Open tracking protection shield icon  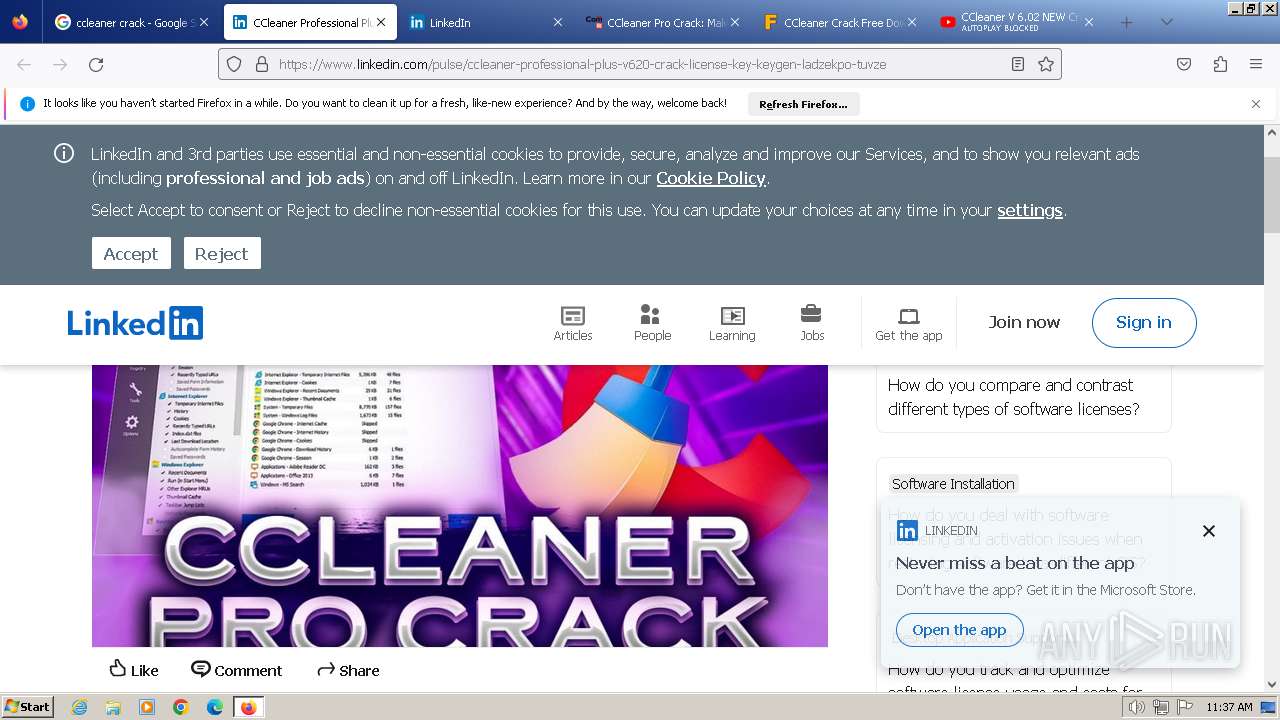234,64
